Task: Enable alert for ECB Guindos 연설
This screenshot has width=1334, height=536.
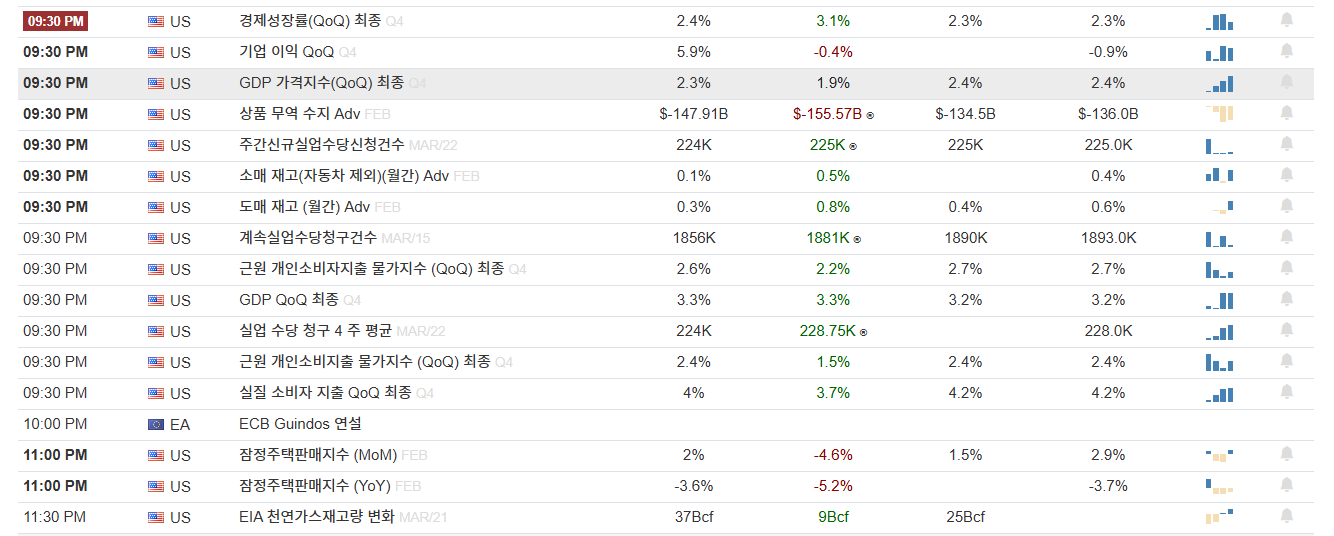Action: [x=1287, y=423]
